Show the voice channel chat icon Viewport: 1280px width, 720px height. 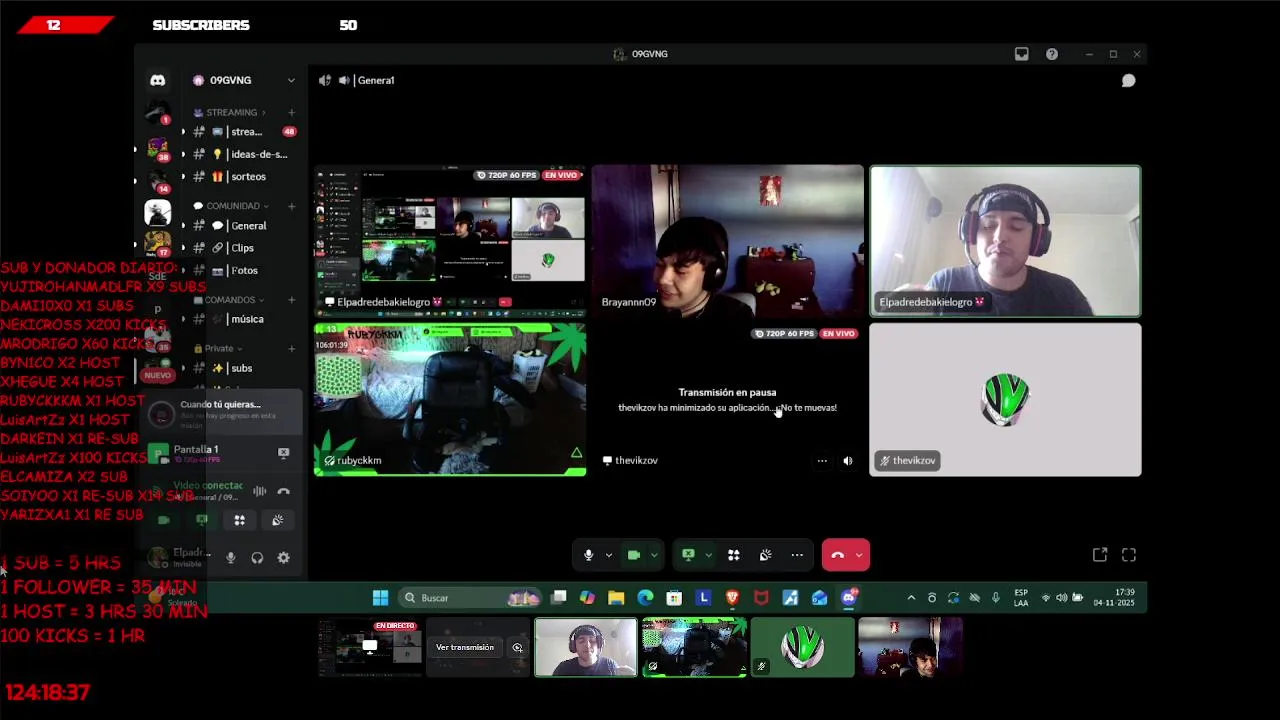(1128, 81)
